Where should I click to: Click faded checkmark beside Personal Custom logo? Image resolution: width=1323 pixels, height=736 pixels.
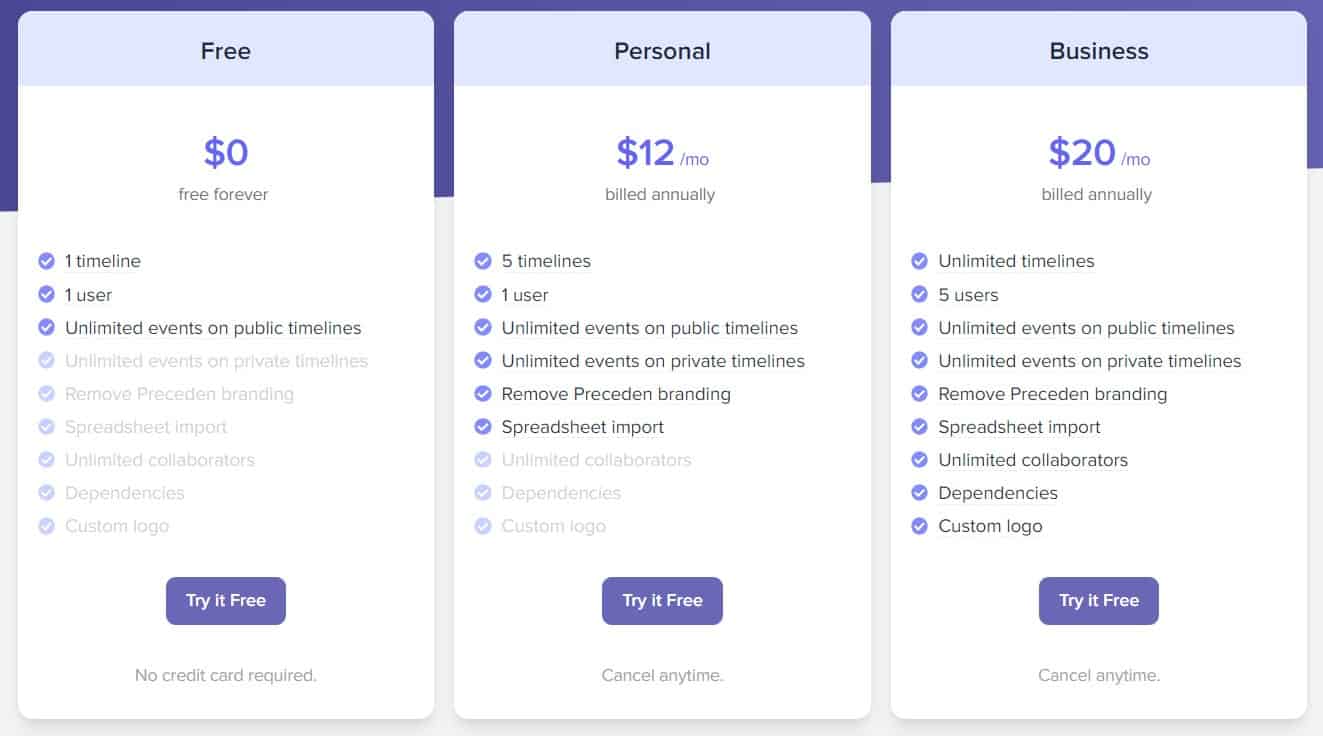click(483, 526)
